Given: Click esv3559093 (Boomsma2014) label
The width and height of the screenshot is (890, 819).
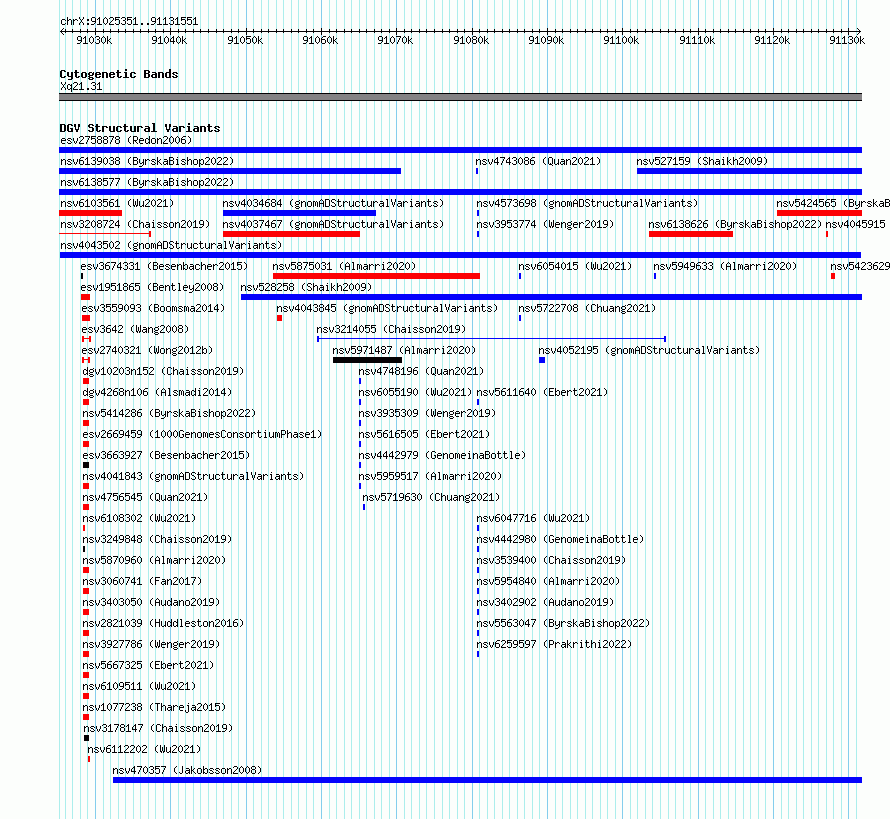Looking at the screenshot, I should 153,308.
